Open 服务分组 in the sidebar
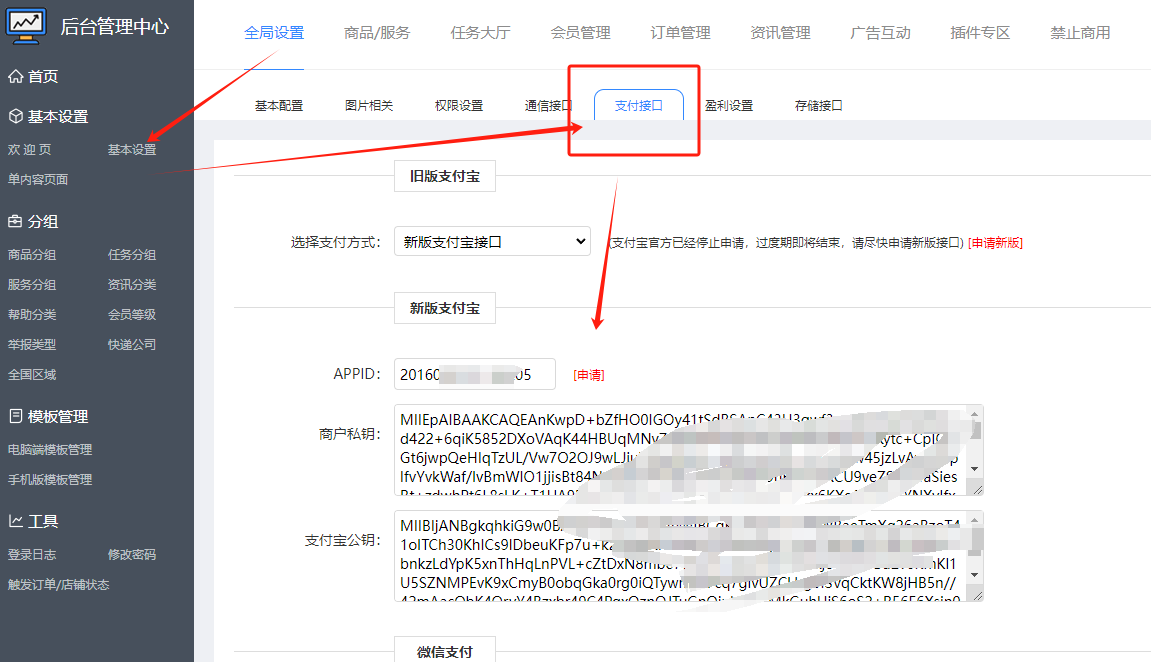Image resolution: width=1151 pixels, height=662 pixels. coord(32,285)
